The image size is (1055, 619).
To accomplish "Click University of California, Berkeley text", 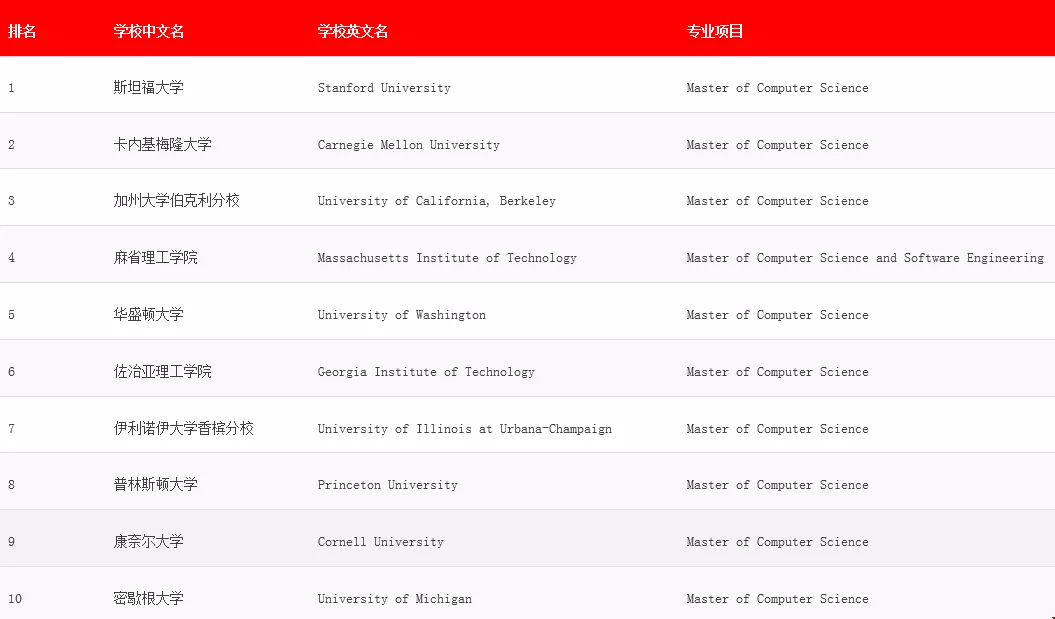I will [x=437, y=201].
